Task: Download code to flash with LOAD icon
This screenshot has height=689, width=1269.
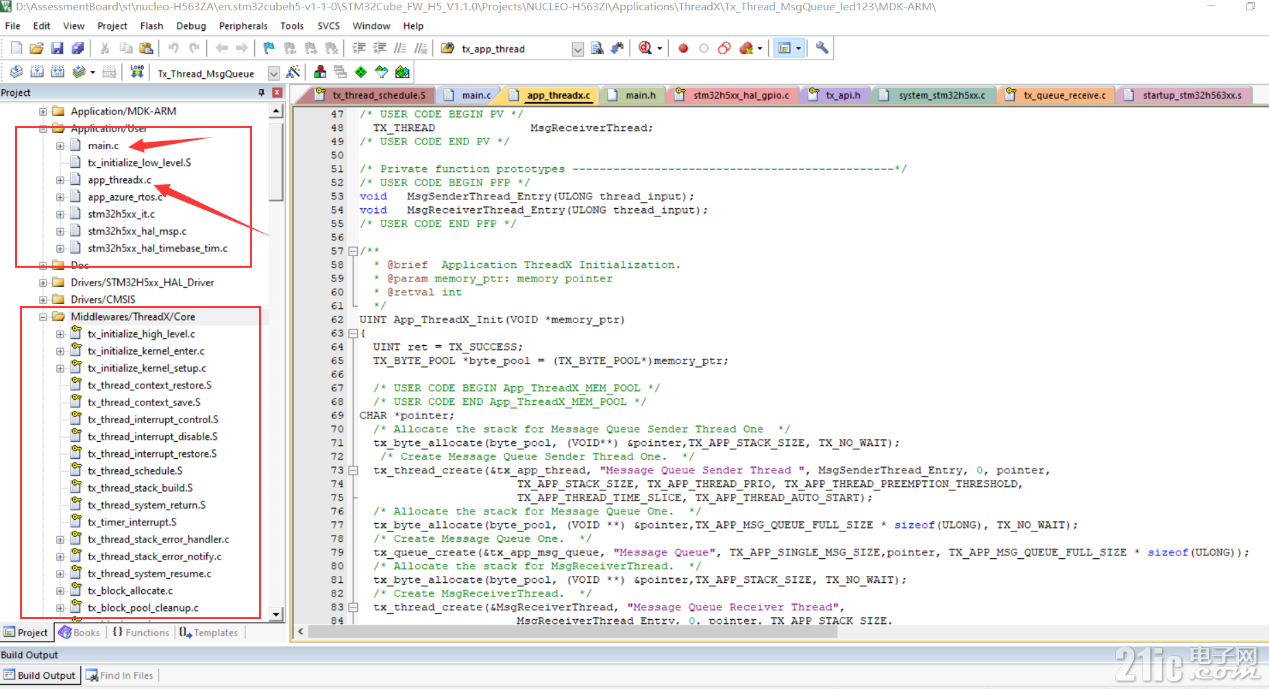Action: [137, 72]
